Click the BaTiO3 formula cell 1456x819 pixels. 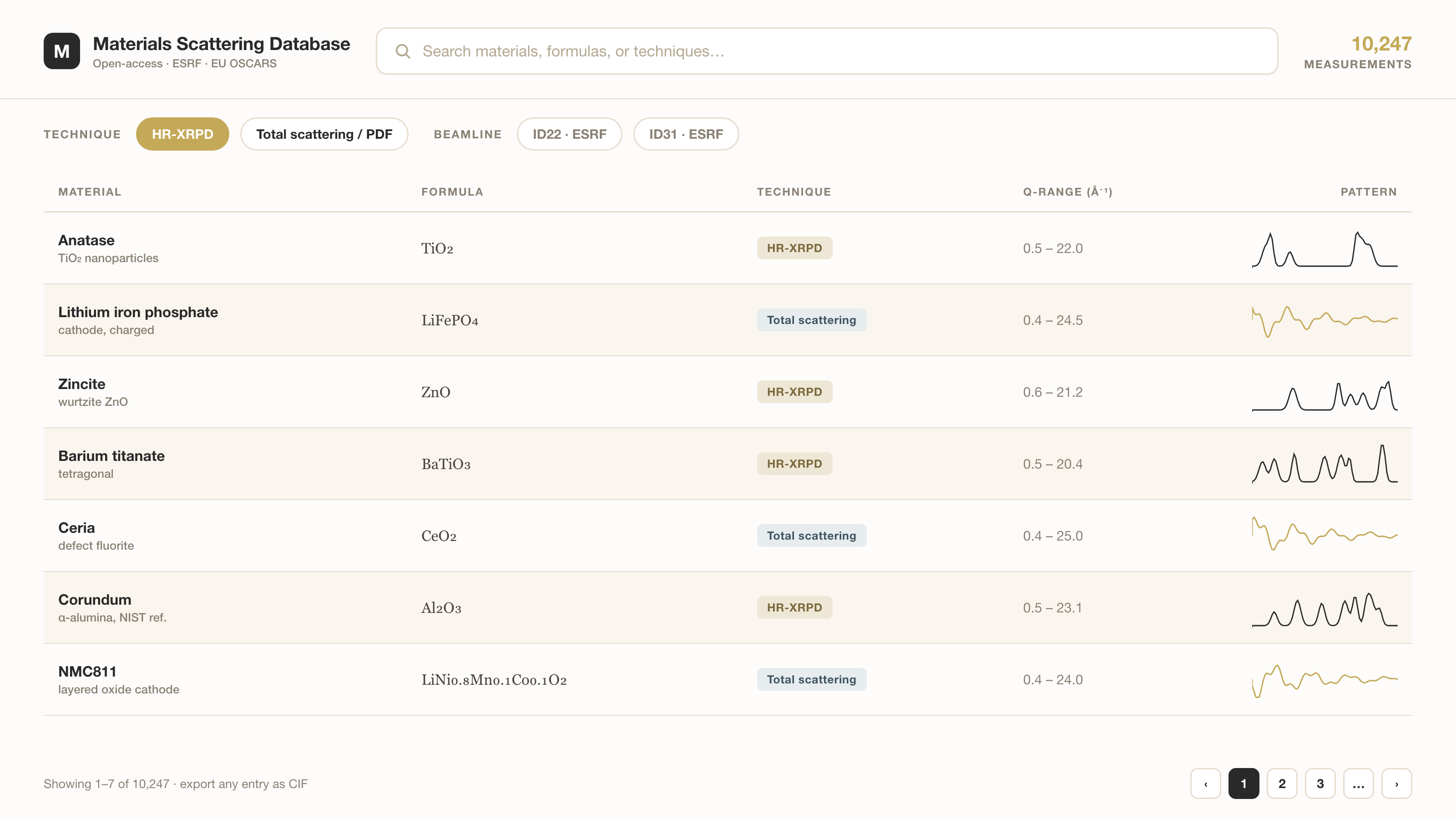[x=445, y=464]
